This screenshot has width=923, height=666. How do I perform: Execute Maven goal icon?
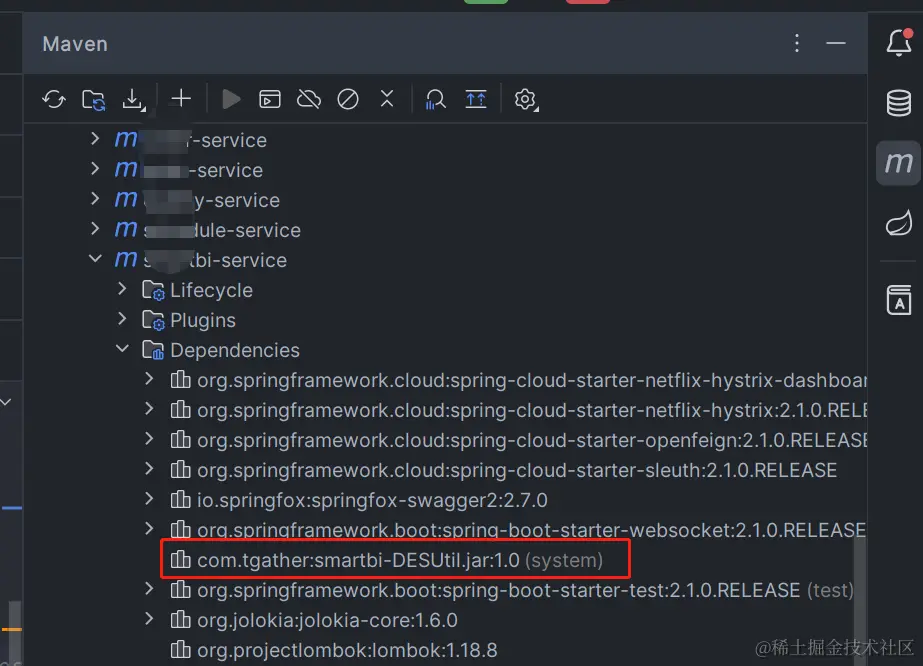tap(270, 99)
